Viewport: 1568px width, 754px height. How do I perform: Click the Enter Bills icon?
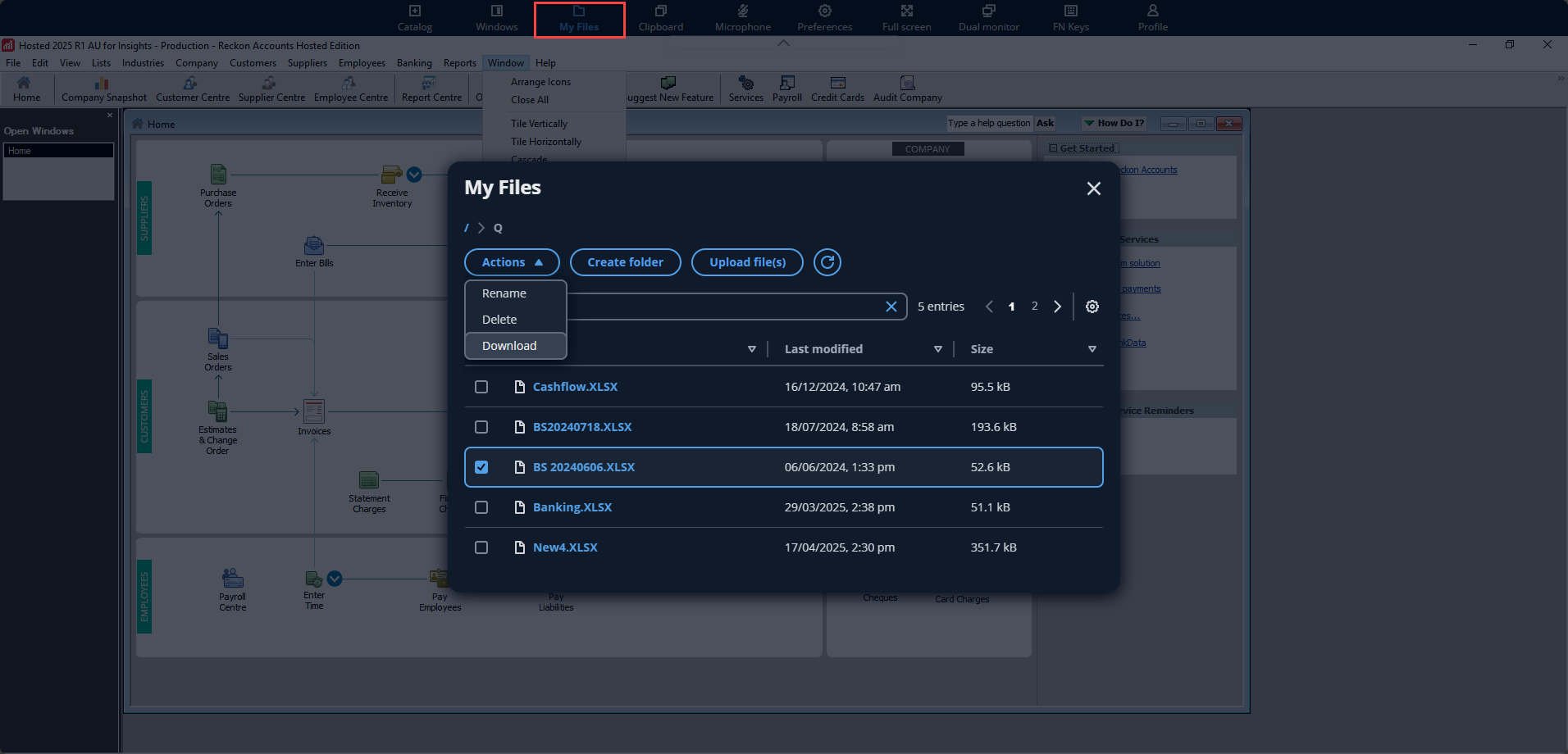pos(314,246)
